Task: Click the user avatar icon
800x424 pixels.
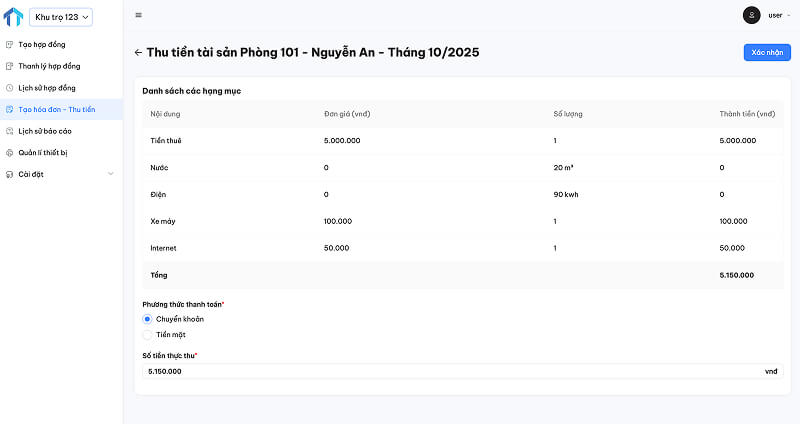Action: point(751,15)
